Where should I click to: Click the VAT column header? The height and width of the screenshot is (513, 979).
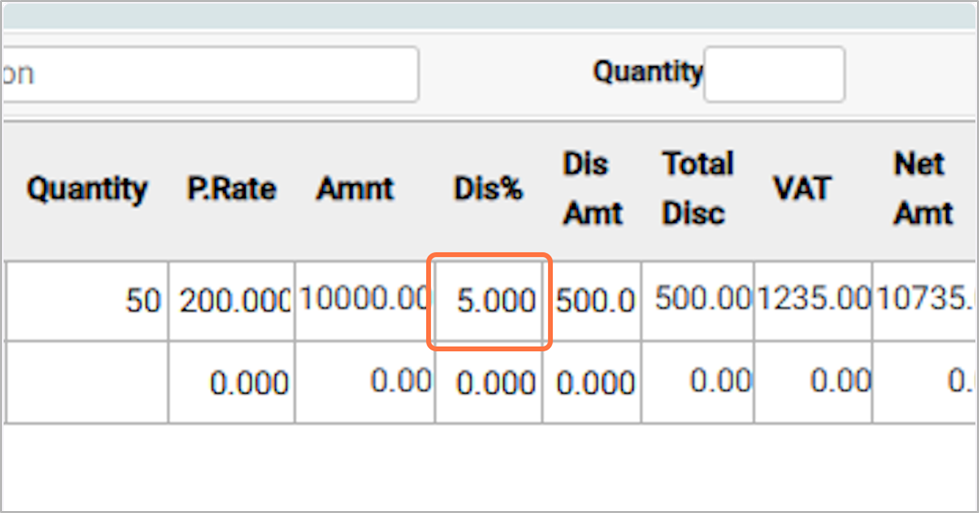[803, 189]
